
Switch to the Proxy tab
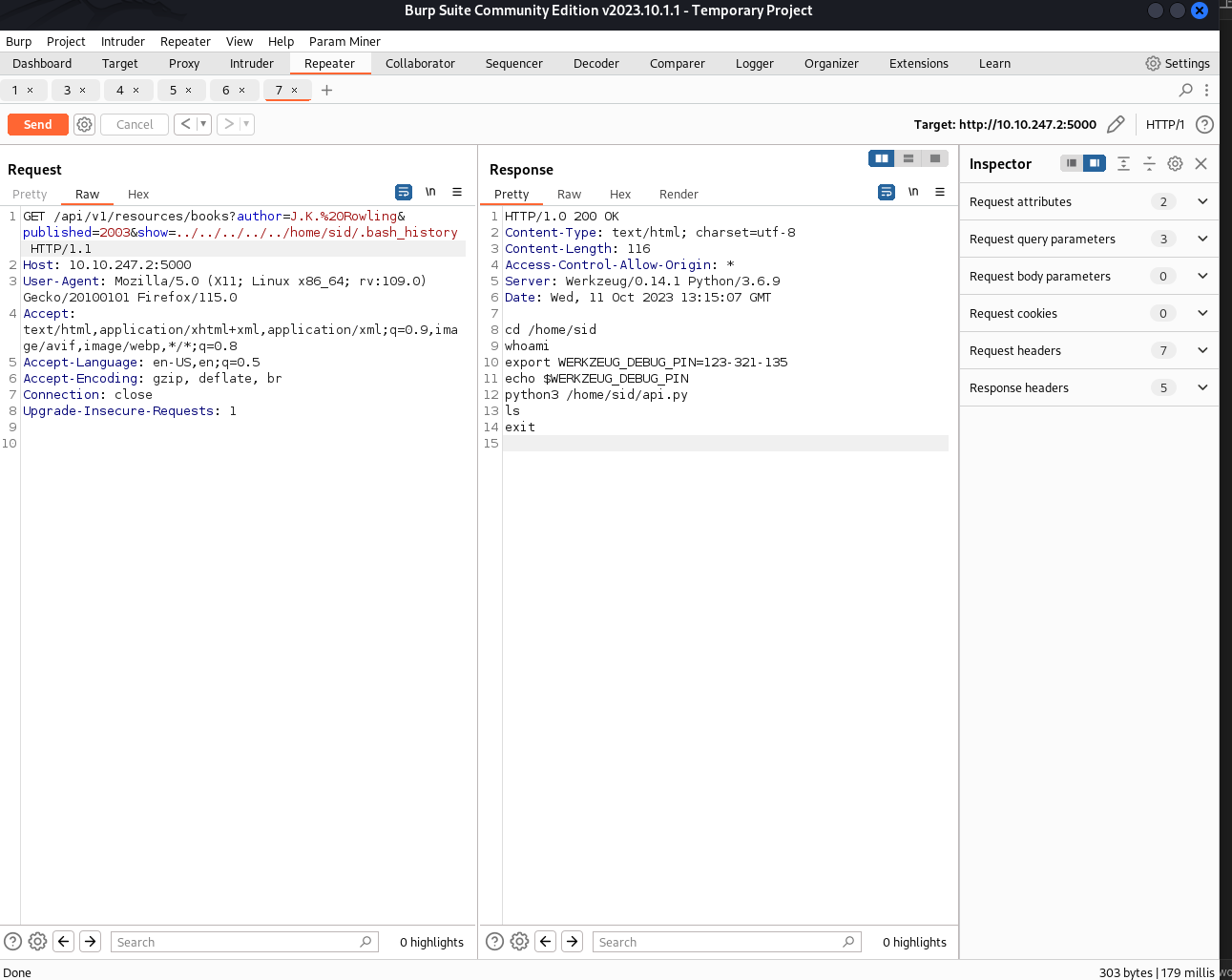pyautogui.click(x=184, y=63)
